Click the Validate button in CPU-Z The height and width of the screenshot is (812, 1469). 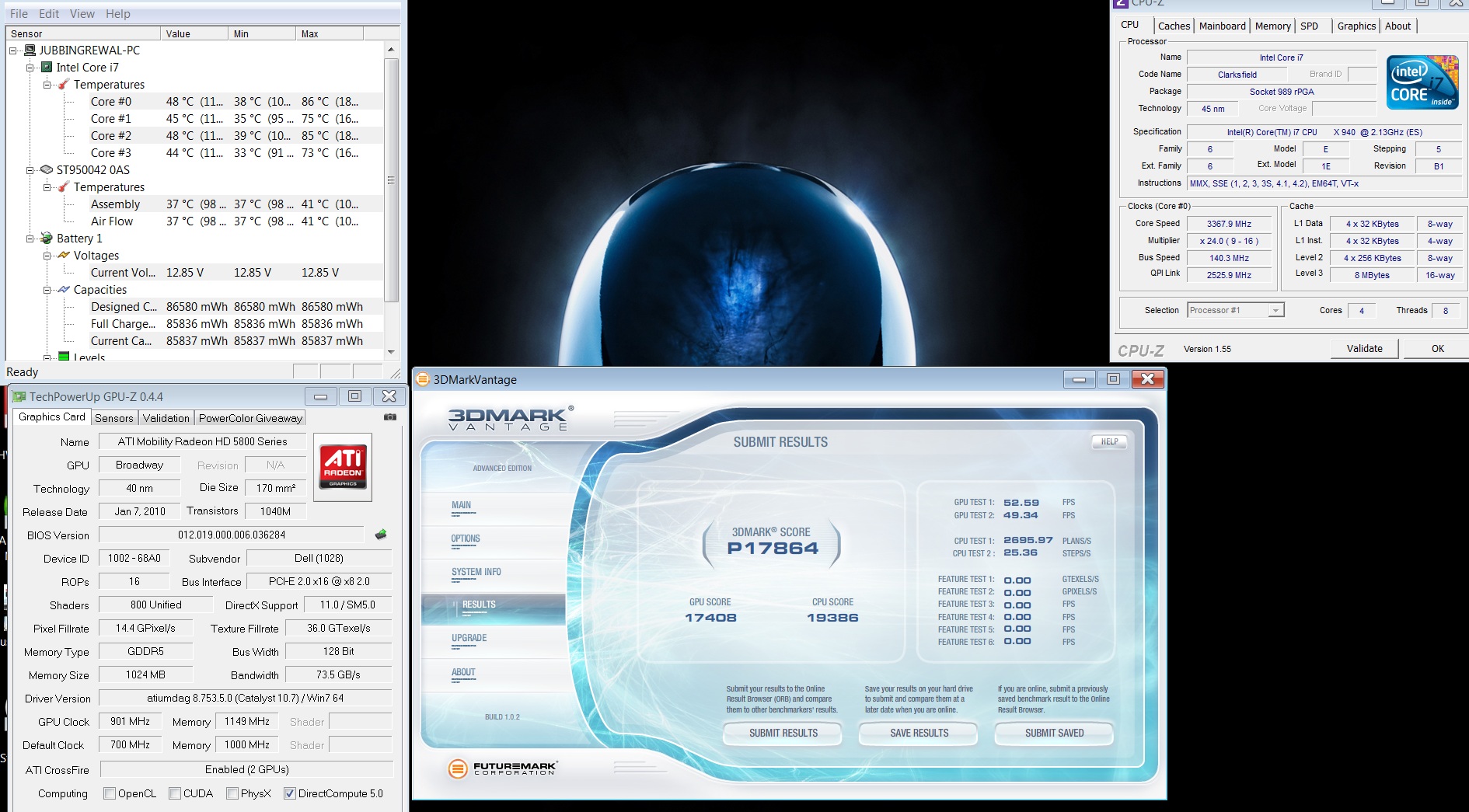1365,349
